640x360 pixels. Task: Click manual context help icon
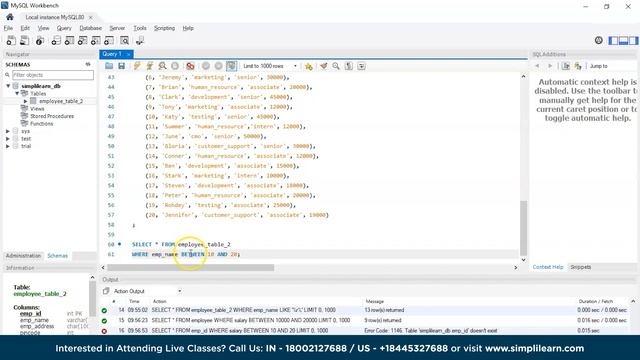pyautogui.click(x=566, y=66)
